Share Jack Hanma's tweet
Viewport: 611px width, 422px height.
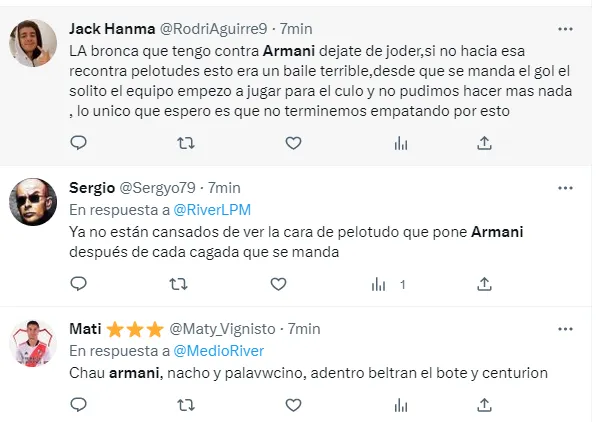(x=484, y=143)
